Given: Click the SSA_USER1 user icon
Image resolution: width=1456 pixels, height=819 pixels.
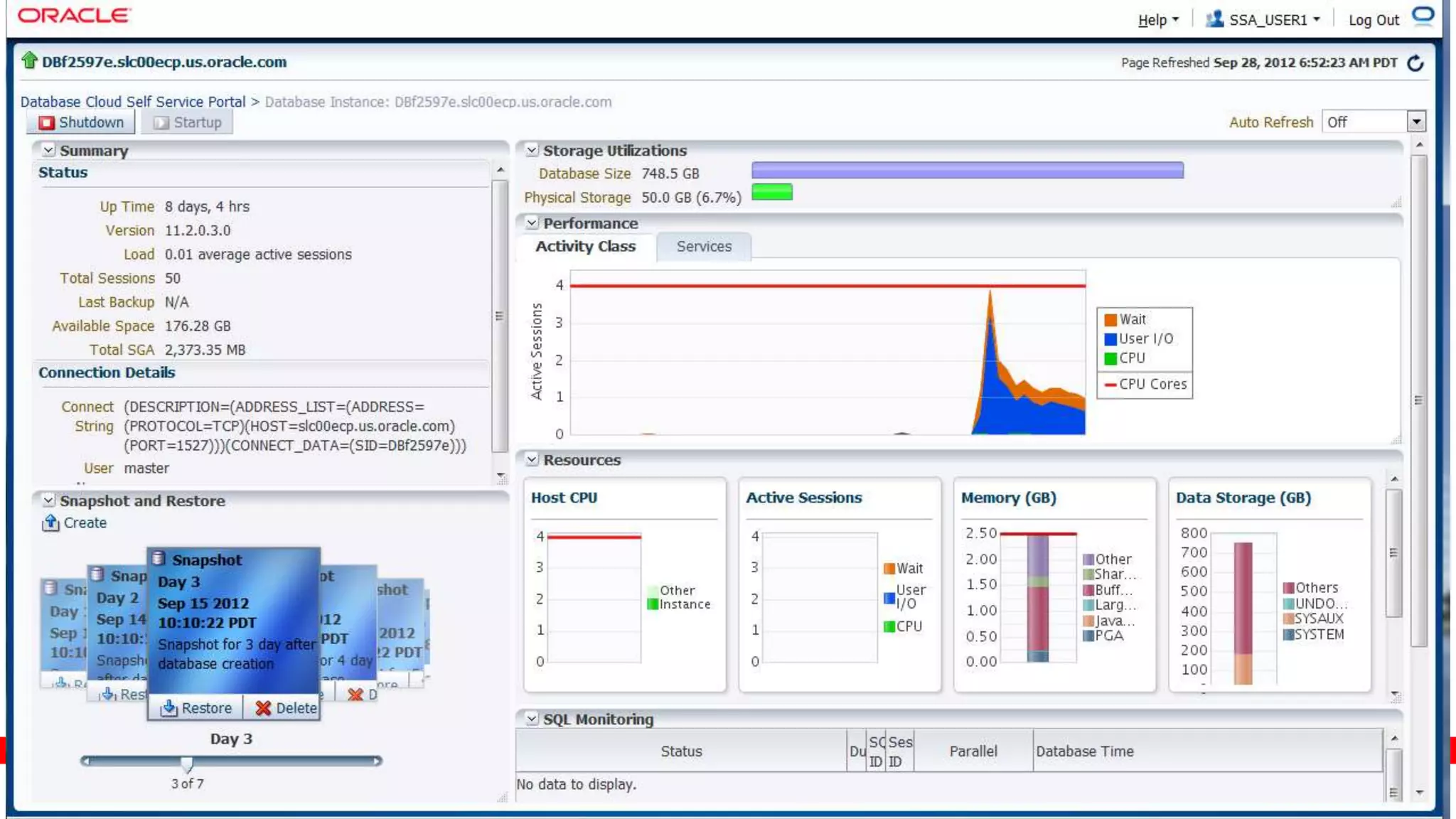Looking at the screenshot, I should pyautogui.click(x=1214, y=19).
